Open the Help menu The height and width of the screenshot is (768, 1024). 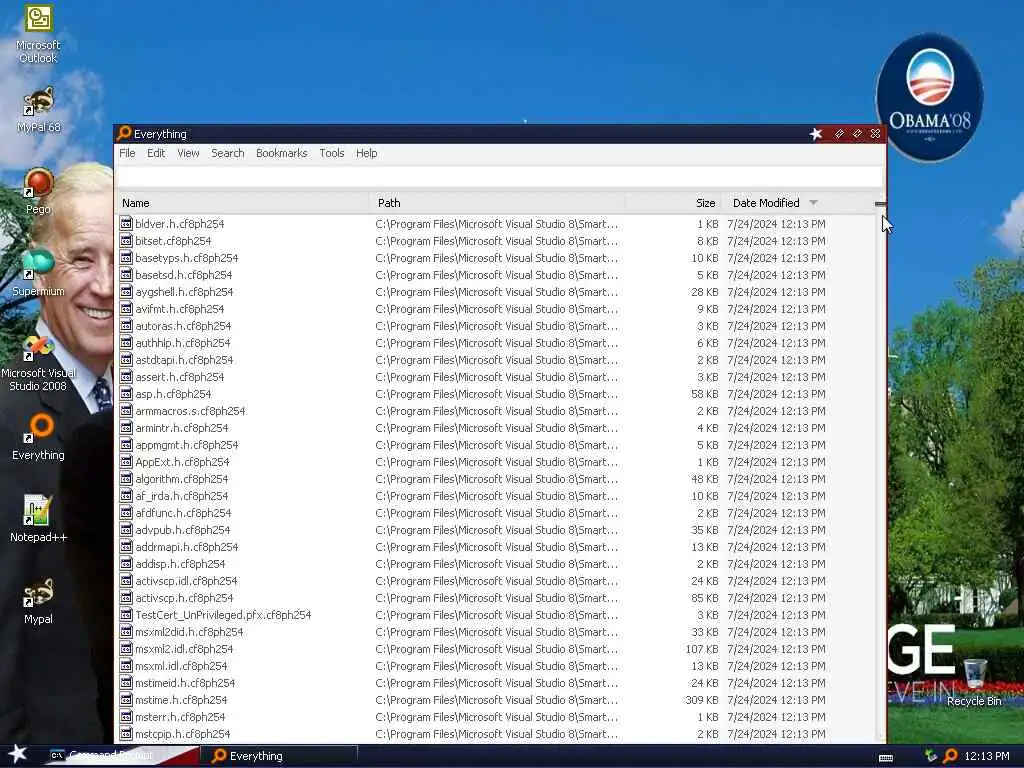[x=366, y=153]
